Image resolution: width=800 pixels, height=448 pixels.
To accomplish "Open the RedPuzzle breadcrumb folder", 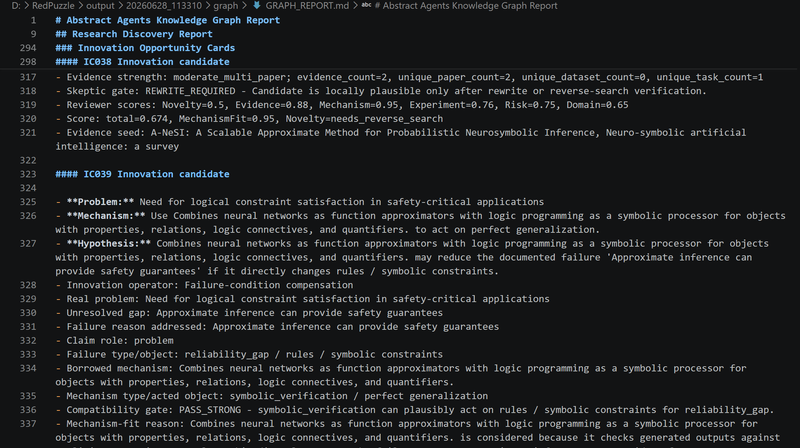I will coord(53,6).
